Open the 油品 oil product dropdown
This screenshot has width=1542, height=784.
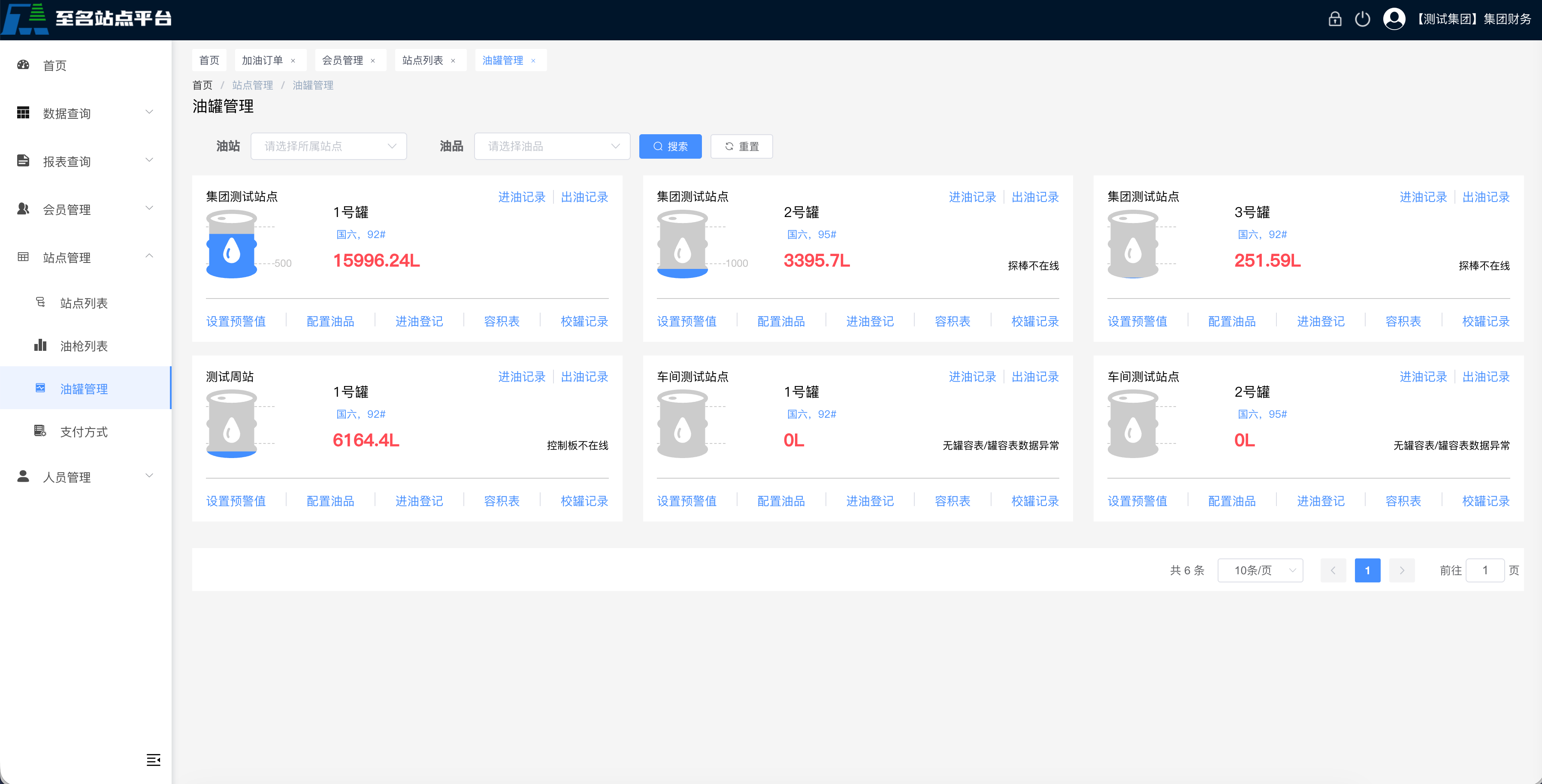(x=552, y=146)
